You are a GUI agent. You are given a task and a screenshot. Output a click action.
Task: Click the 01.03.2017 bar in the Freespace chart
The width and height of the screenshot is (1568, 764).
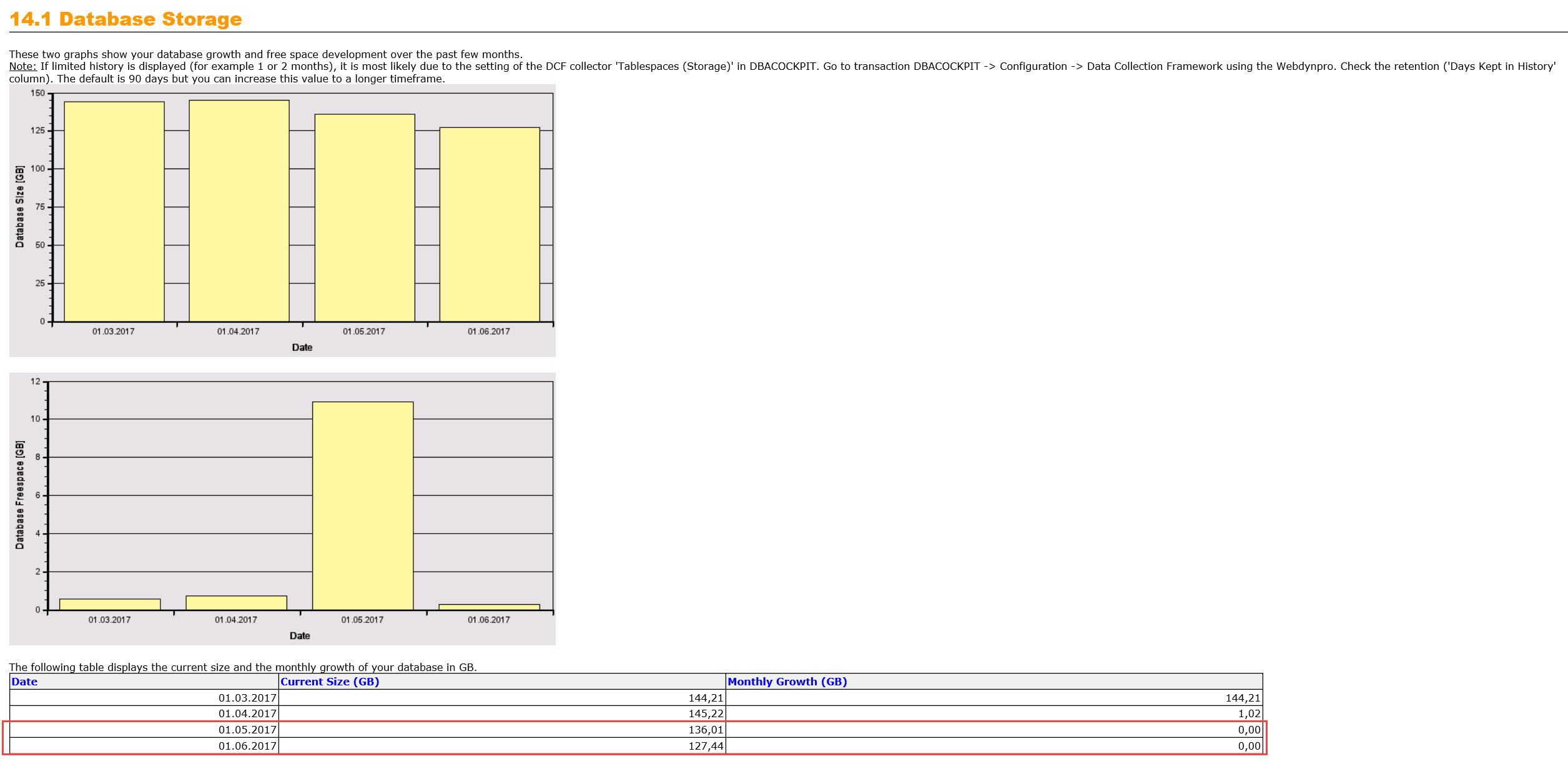coord(110,605)
